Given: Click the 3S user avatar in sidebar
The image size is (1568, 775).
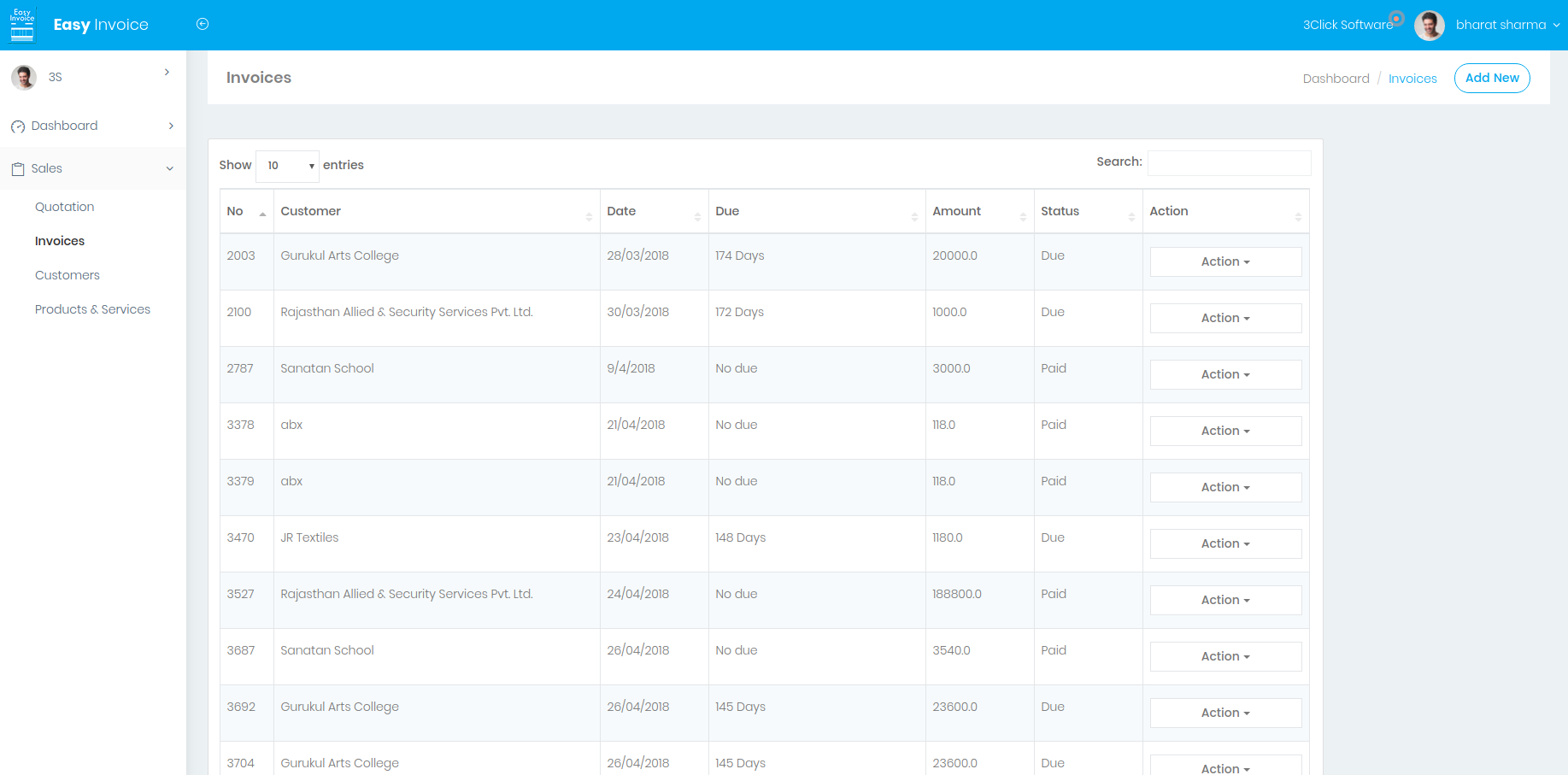Looking at the screenshot, I should (23, 77).
